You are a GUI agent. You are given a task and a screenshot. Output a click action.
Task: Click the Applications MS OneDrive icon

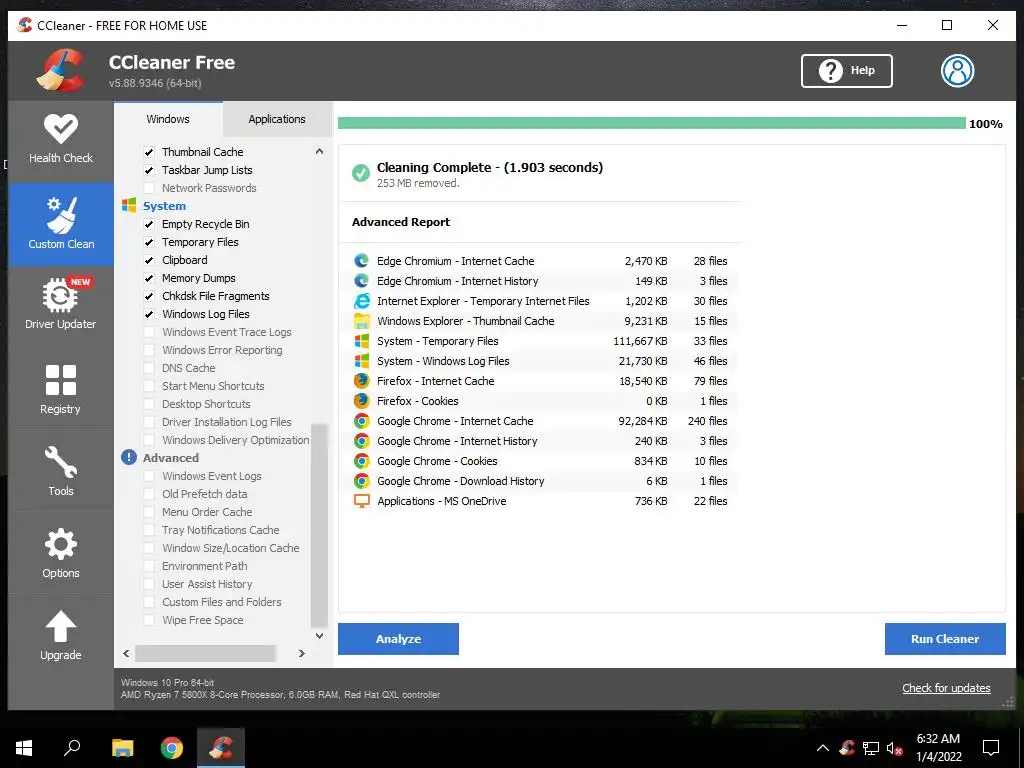point(361,501)
